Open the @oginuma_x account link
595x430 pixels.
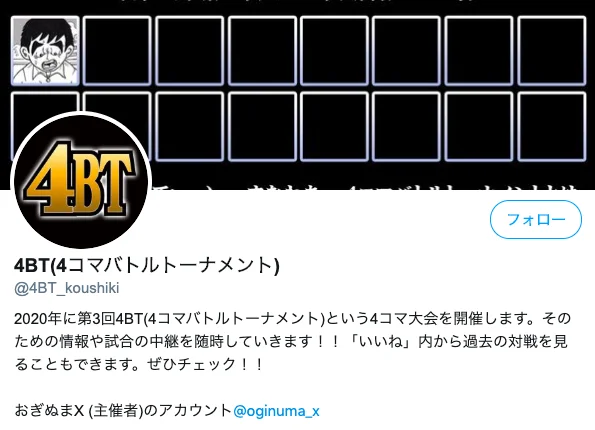[276, 411]
